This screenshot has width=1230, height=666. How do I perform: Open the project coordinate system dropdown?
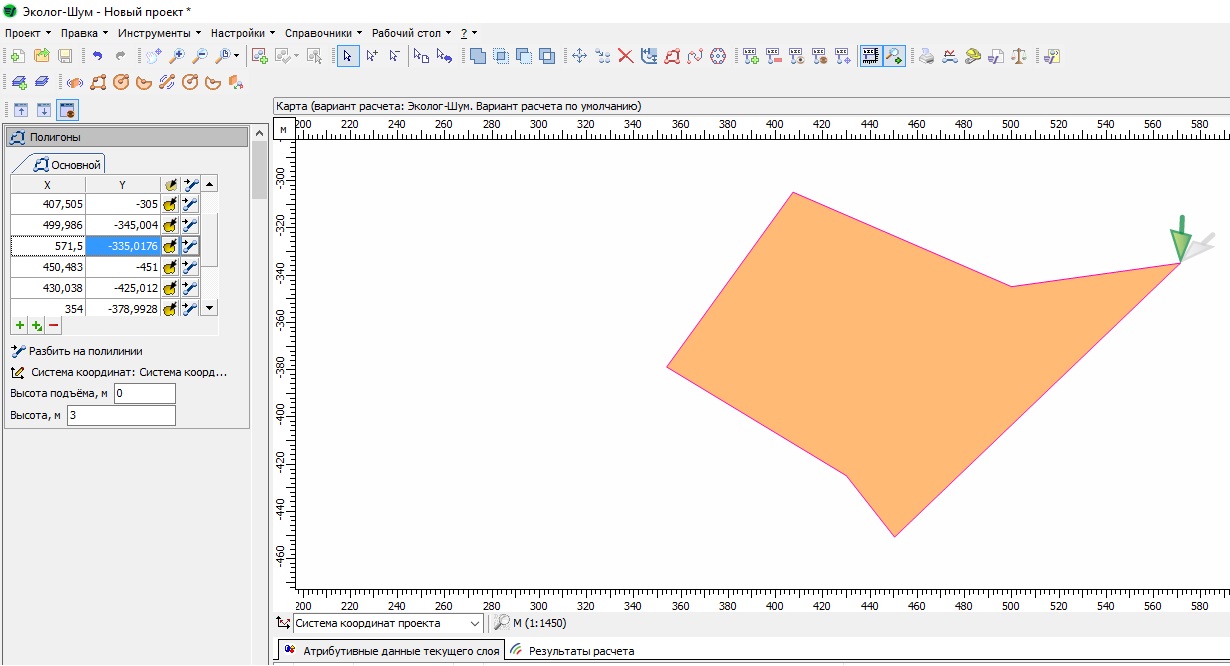(475, 623)
